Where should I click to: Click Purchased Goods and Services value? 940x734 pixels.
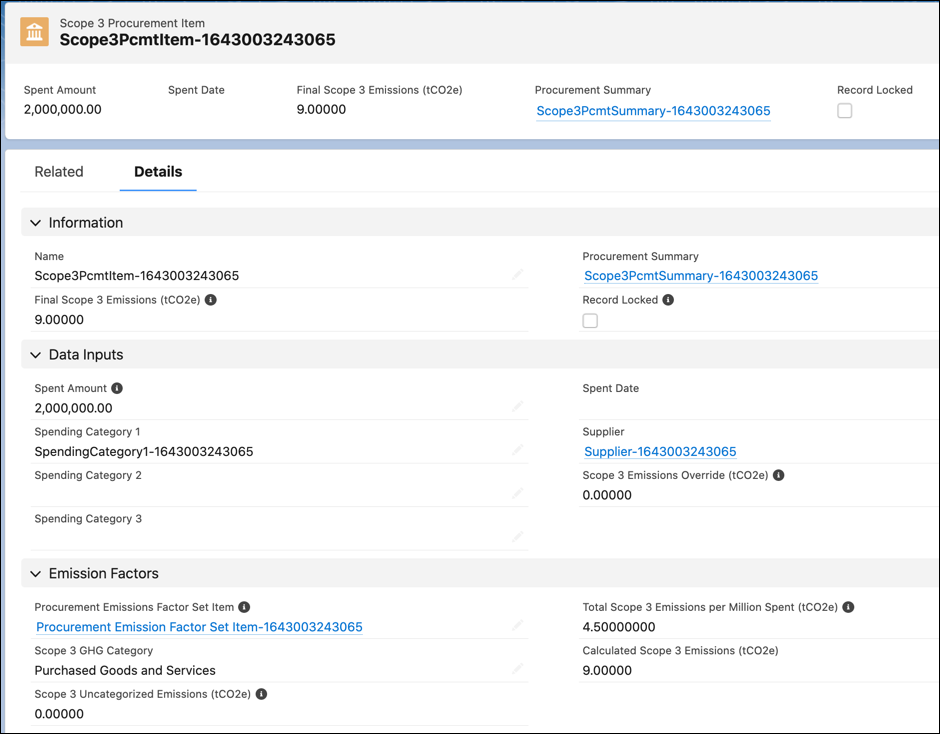pyautogui.click(x=125, y=670)
